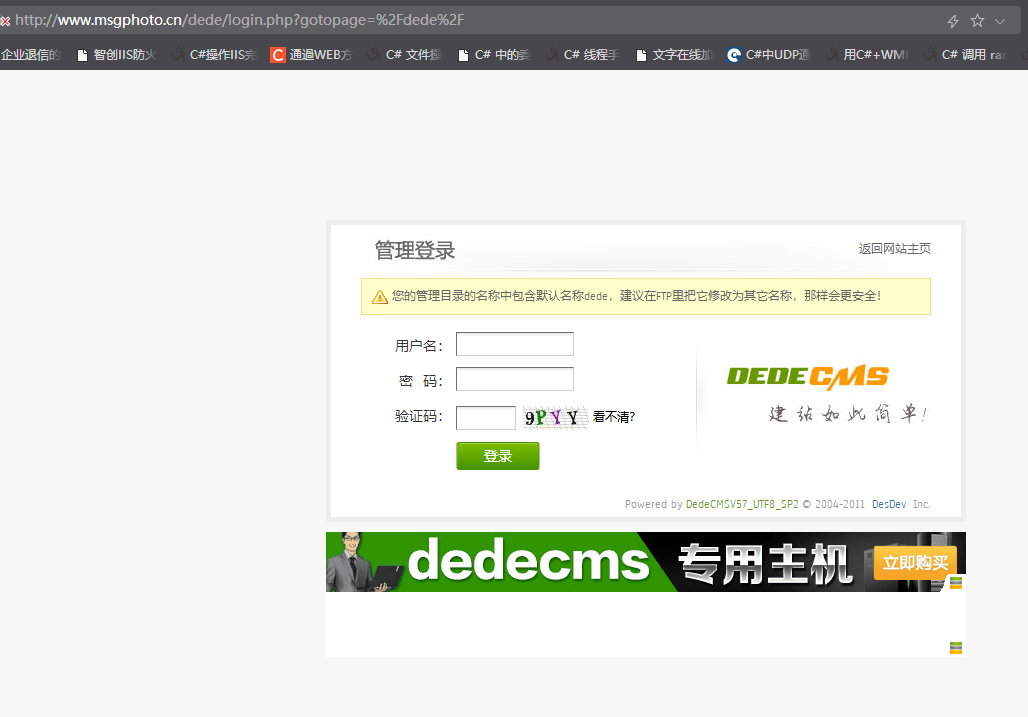Open the 通過WEB bookmark with red C icon
The width and height of the screenshot is (1028, 717).
coord(311,55)
